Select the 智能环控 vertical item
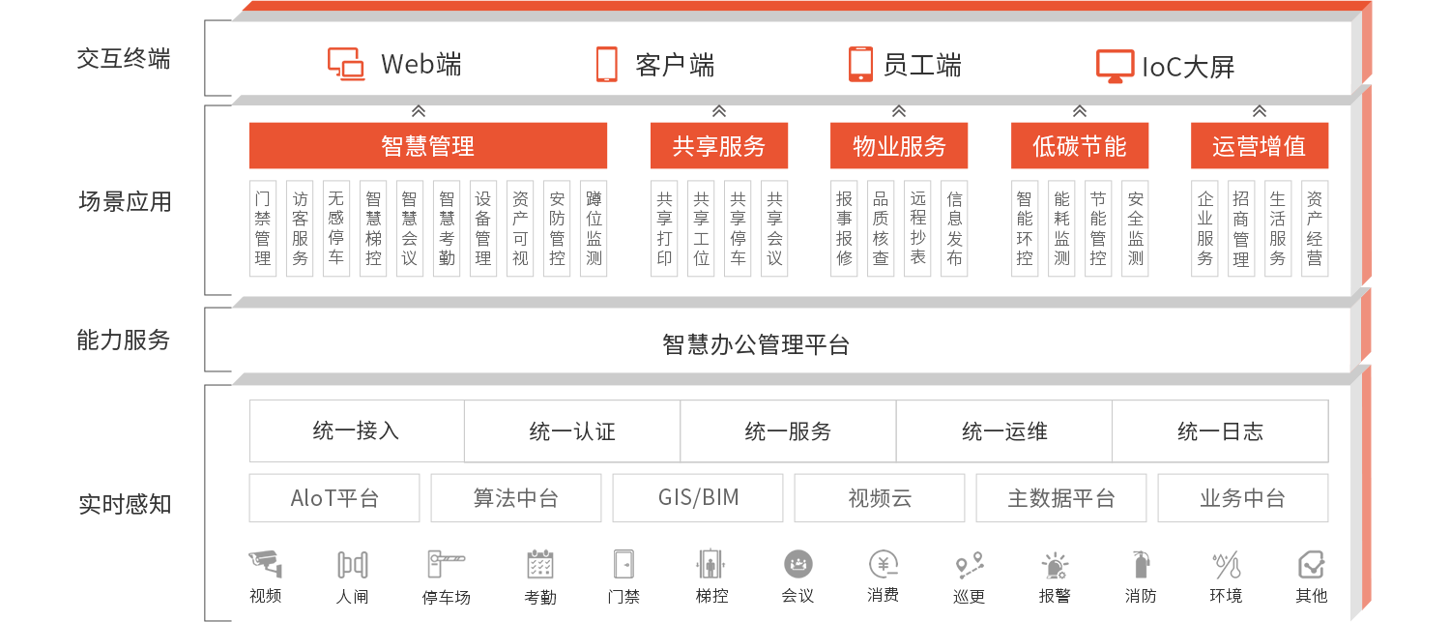This screenshot has height=622, width=1450. click(x=1025, y=228)
